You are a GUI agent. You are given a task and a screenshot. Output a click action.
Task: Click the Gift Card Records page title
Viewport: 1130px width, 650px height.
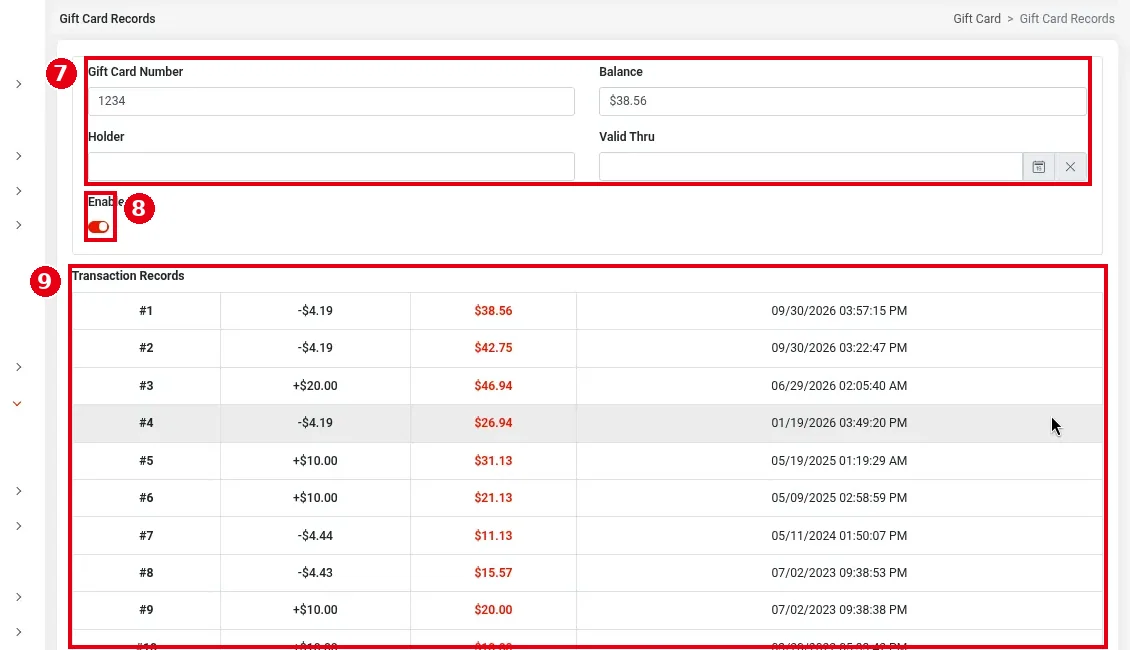point(107,19)
